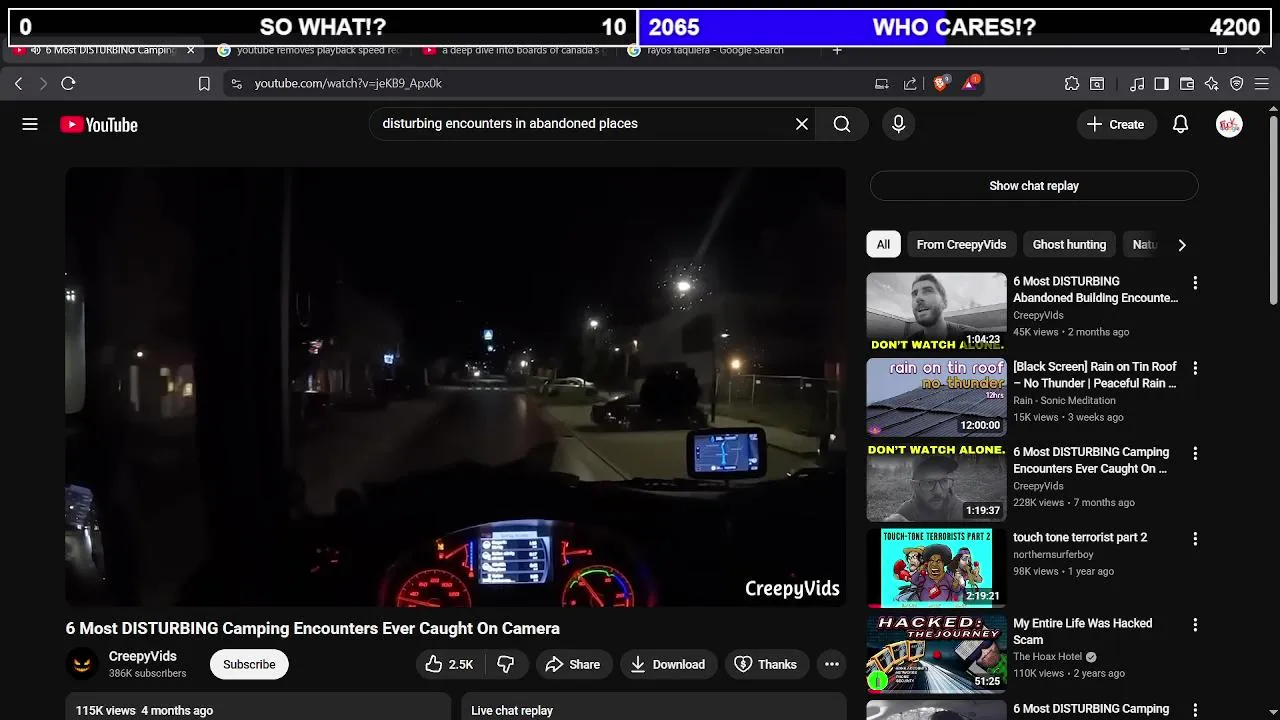The image size is (1280, 720).
Task: Like the video (2.5K)
Action: pyautogui.click(x=449, y=664)
